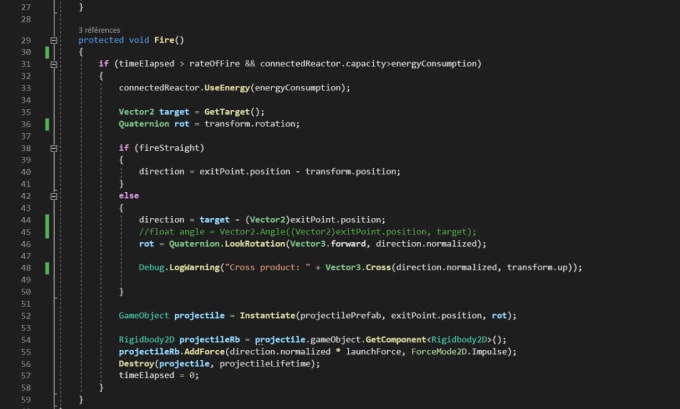The width and height of the screenshot is (680, 409).
Task: Collapse the if timeElapsed block at line 31
Action: tap(54, 64)
